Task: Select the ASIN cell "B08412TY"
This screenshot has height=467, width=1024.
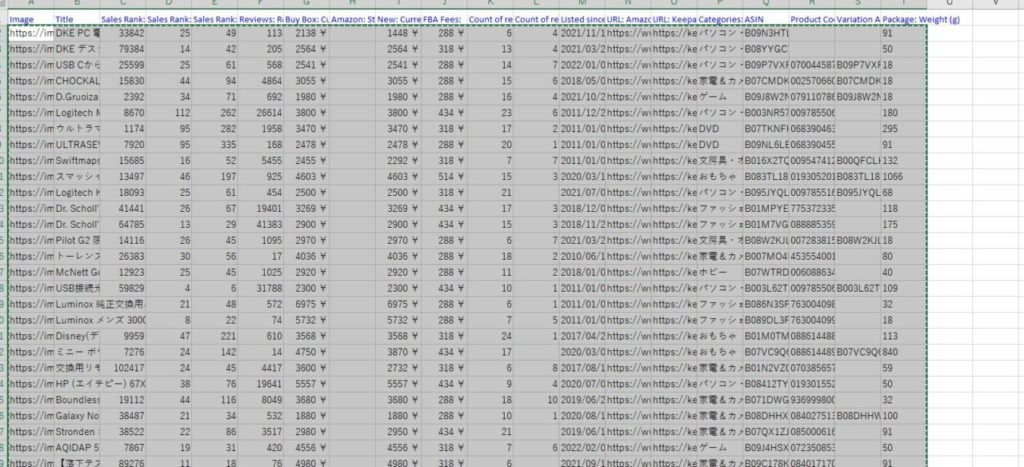Action: tap(765, 383)
